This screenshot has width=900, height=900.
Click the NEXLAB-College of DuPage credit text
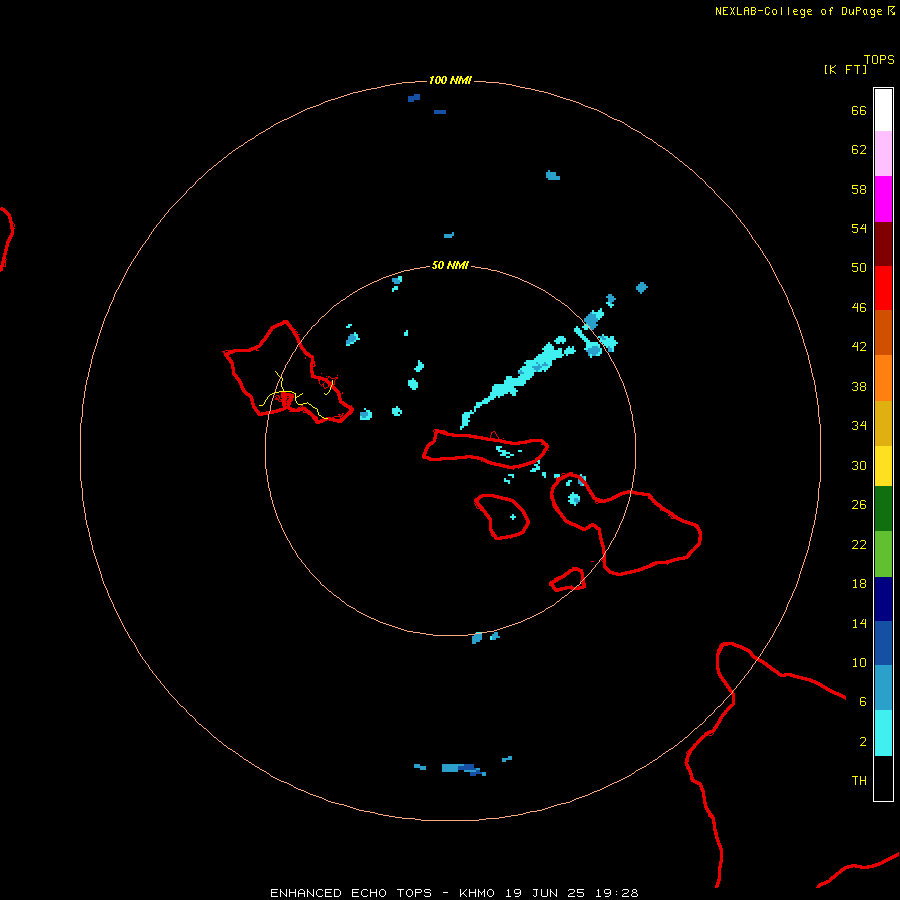tap(805, 11)
